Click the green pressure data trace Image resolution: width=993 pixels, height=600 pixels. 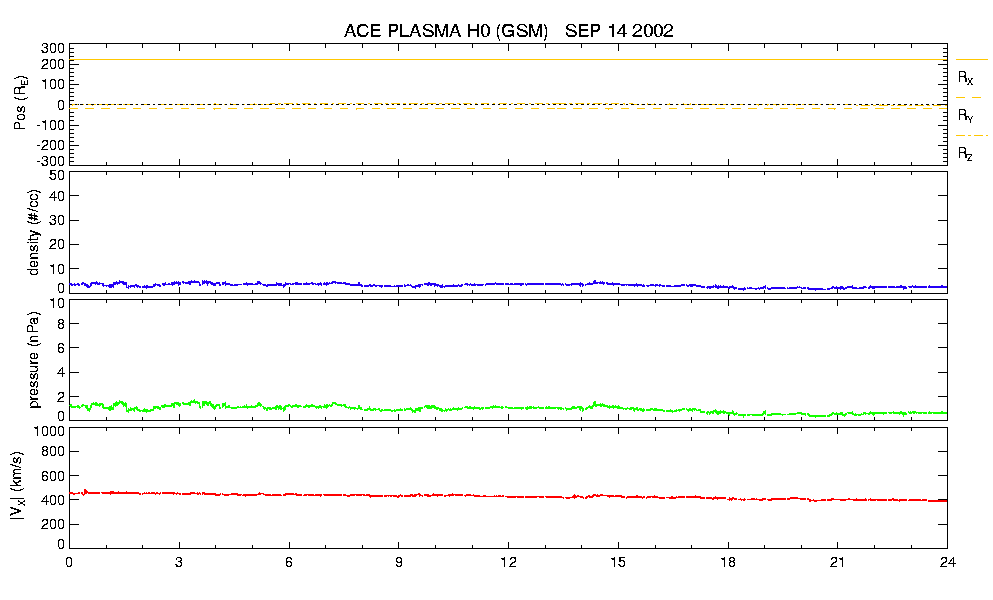[400, 408]
